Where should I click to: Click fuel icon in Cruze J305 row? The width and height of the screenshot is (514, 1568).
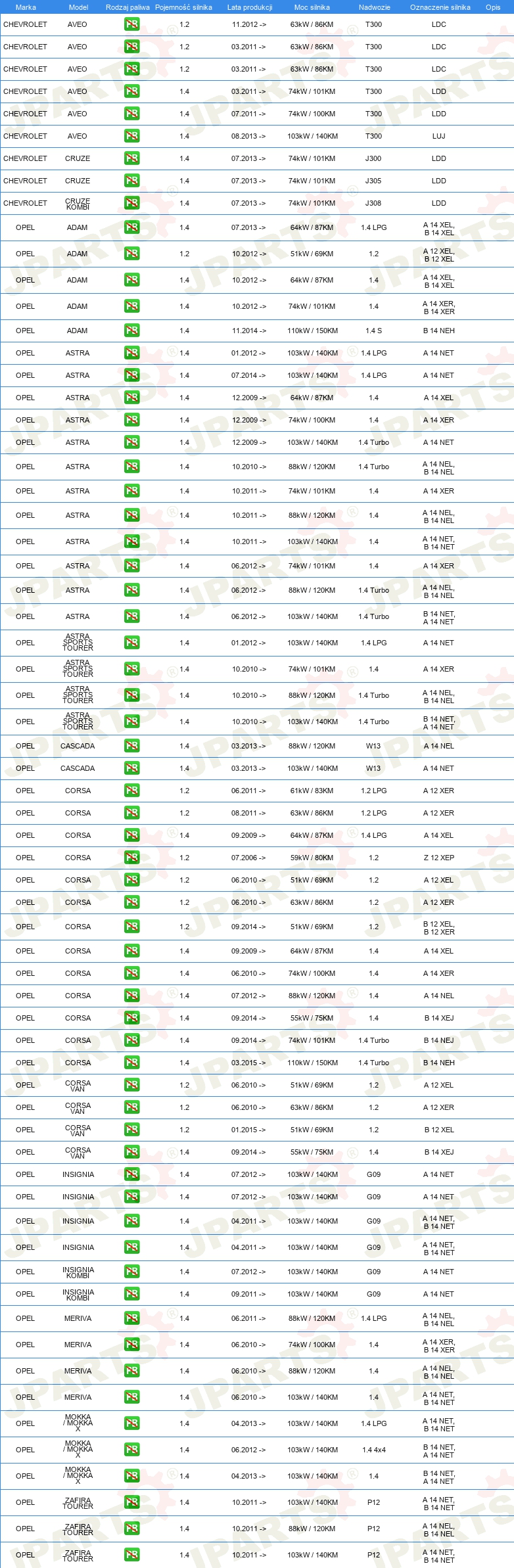click(131, 181)
